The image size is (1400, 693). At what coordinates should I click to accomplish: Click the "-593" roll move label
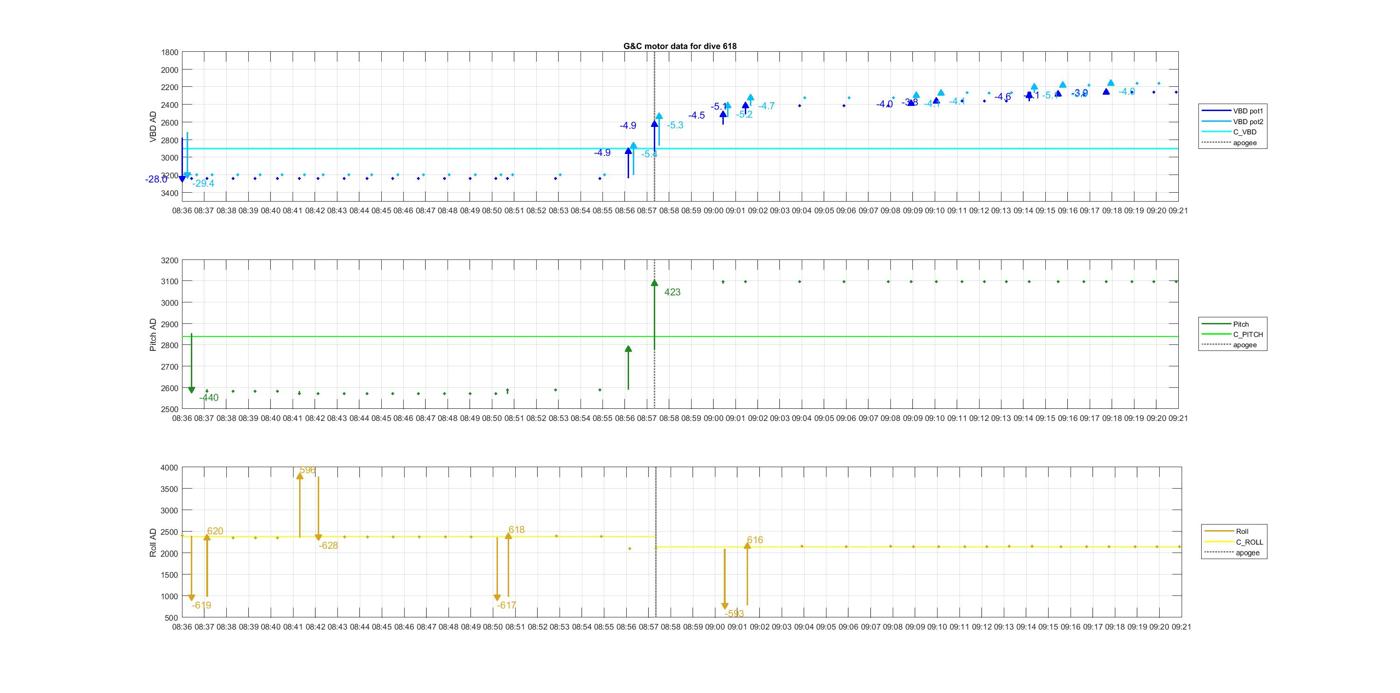pos(734,614)
